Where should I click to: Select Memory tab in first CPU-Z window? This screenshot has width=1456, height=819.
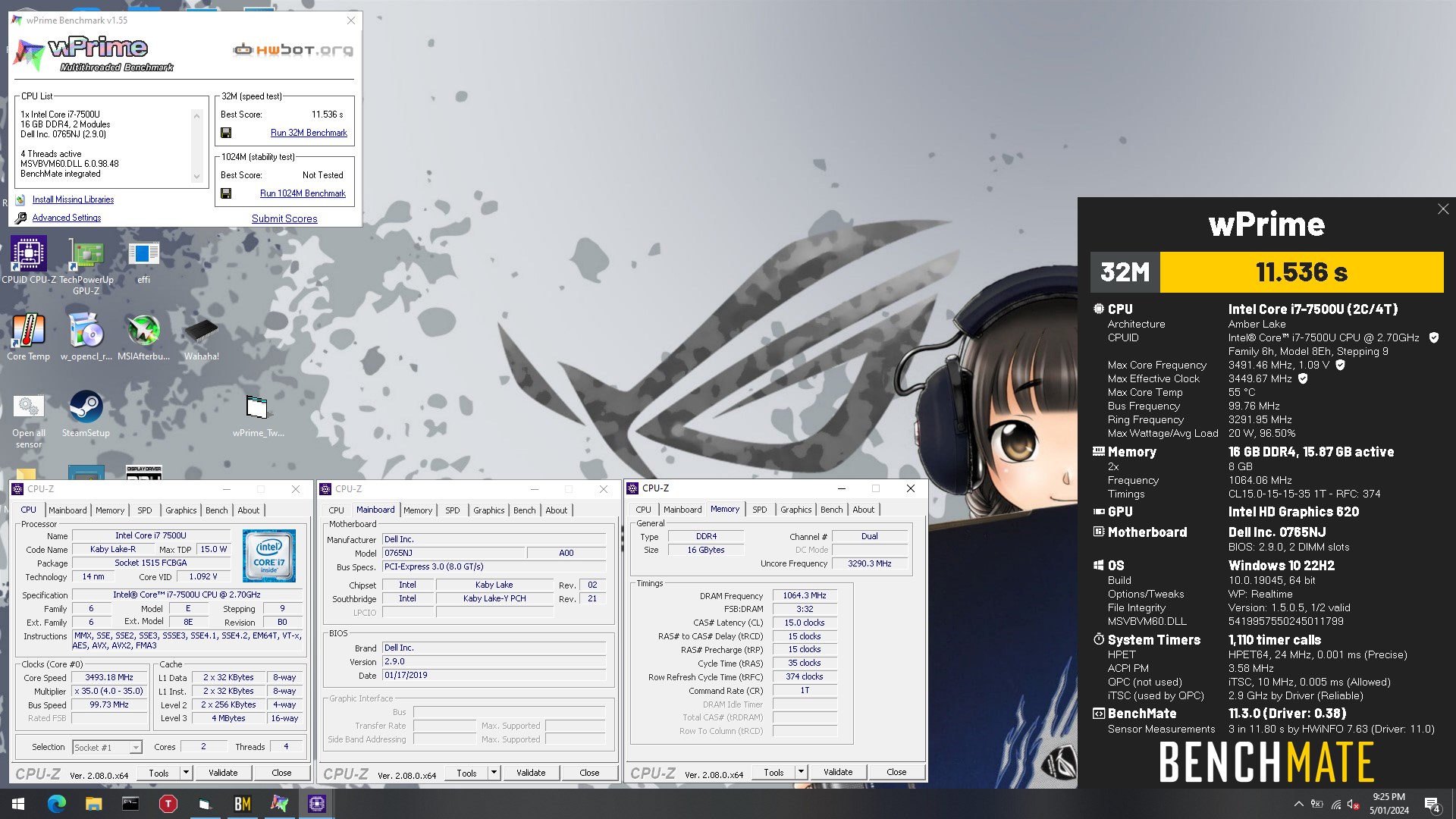110,510
